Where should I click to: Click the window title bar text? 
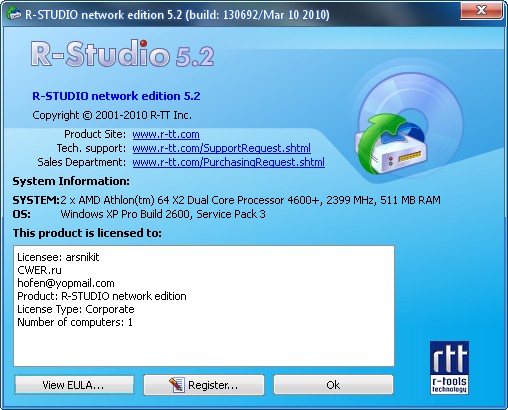177,15
